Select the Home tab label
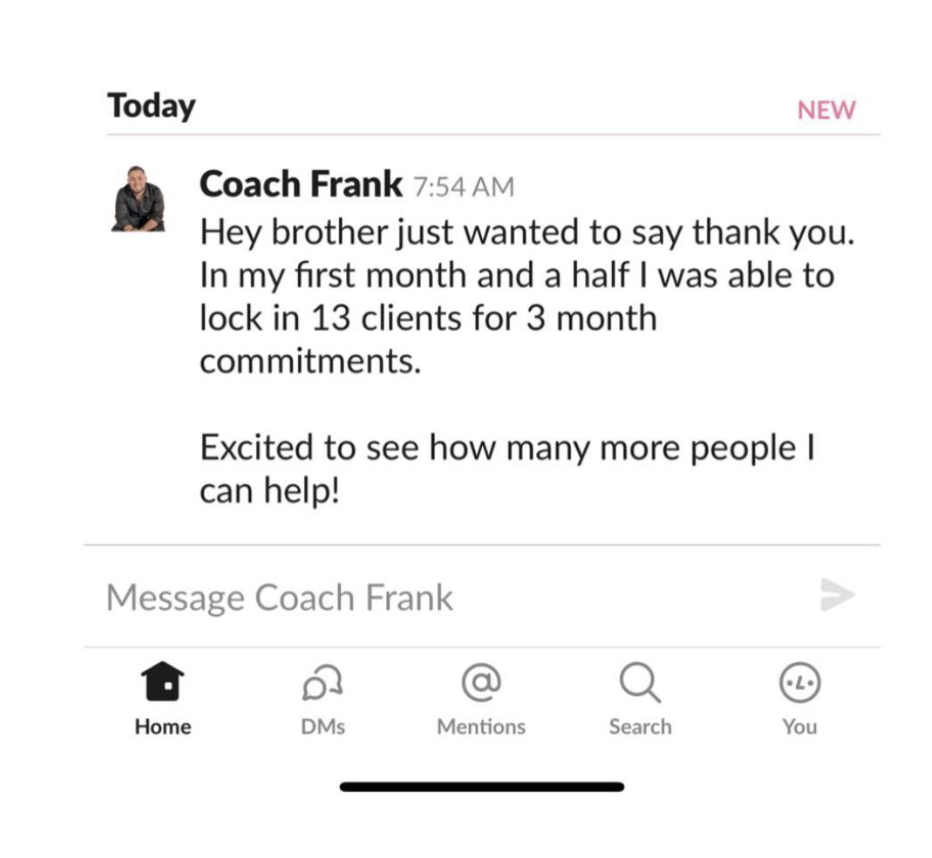The height and width of the screenshot is (858, 932). [163, 727]
